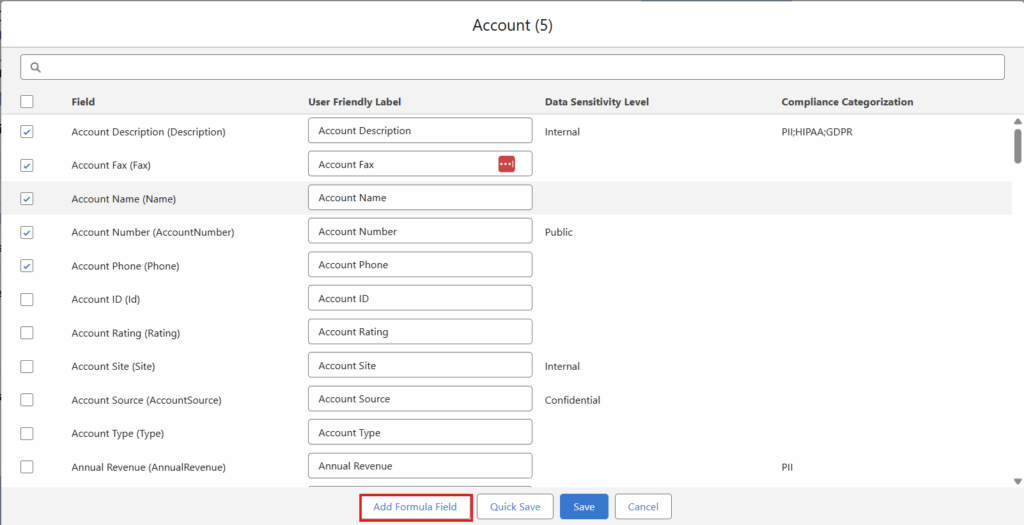Toggle the select-all checkbox in header
The width and height of the screenshot is (1024, 525).
(27, 102)
